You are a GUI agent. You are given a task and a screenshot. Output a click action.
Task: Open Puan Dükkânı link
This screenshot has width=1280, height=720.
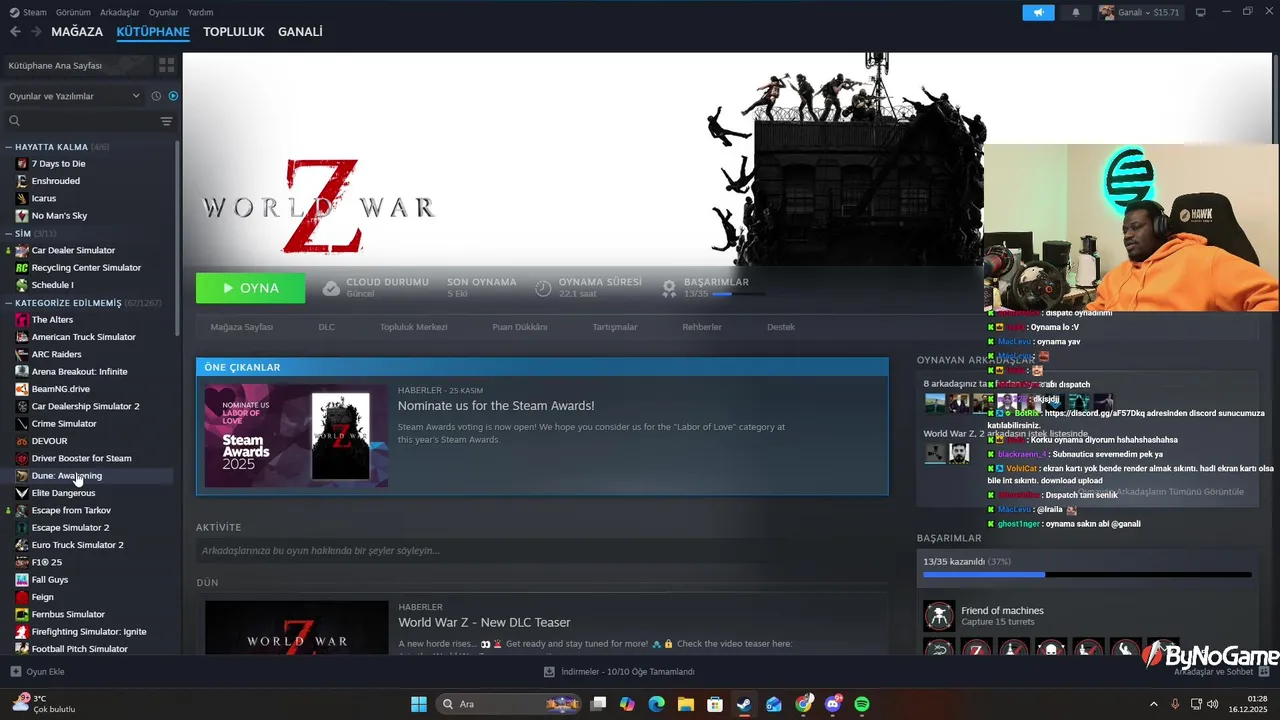520,327
